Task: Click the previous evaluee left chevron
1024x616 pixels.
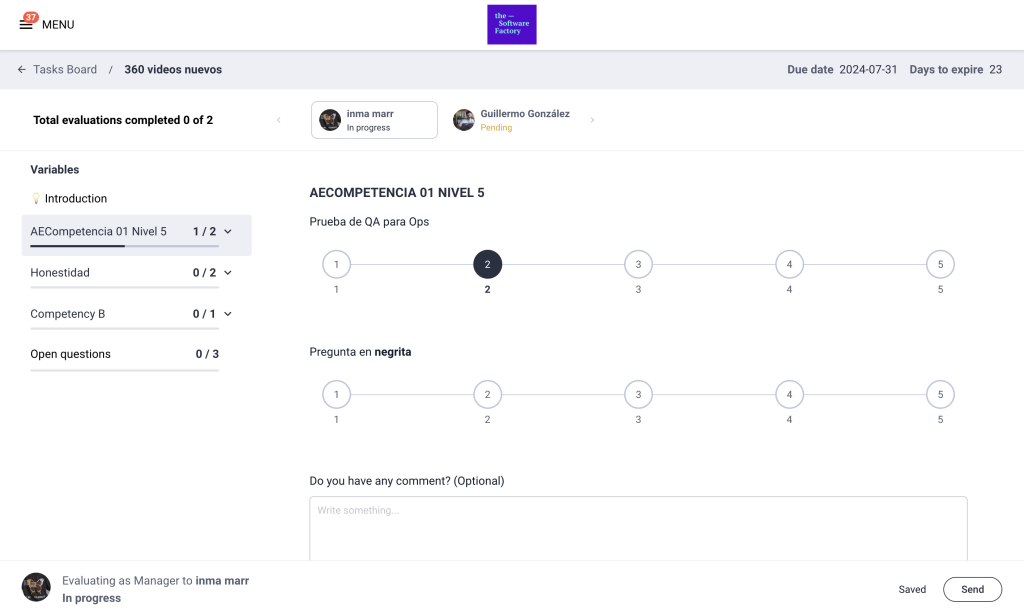Action: (279, 120)
